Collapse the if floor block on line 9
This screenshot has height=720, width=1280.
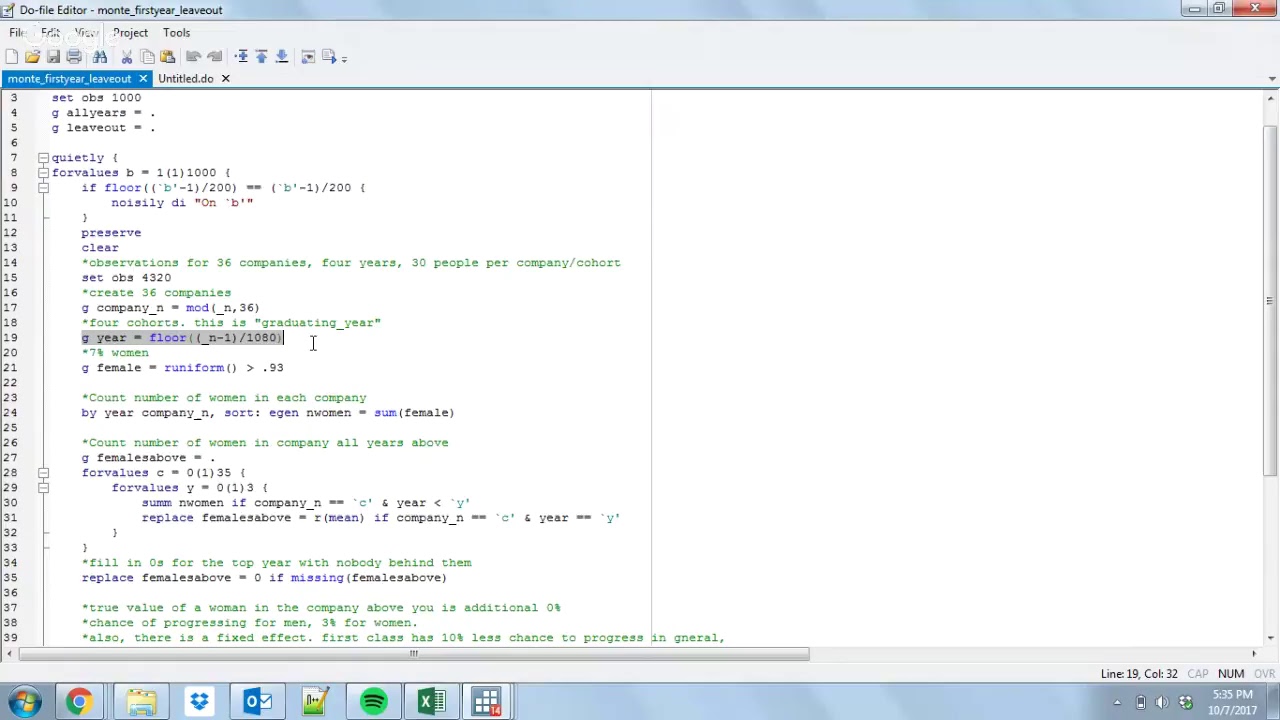pos(43,187)
